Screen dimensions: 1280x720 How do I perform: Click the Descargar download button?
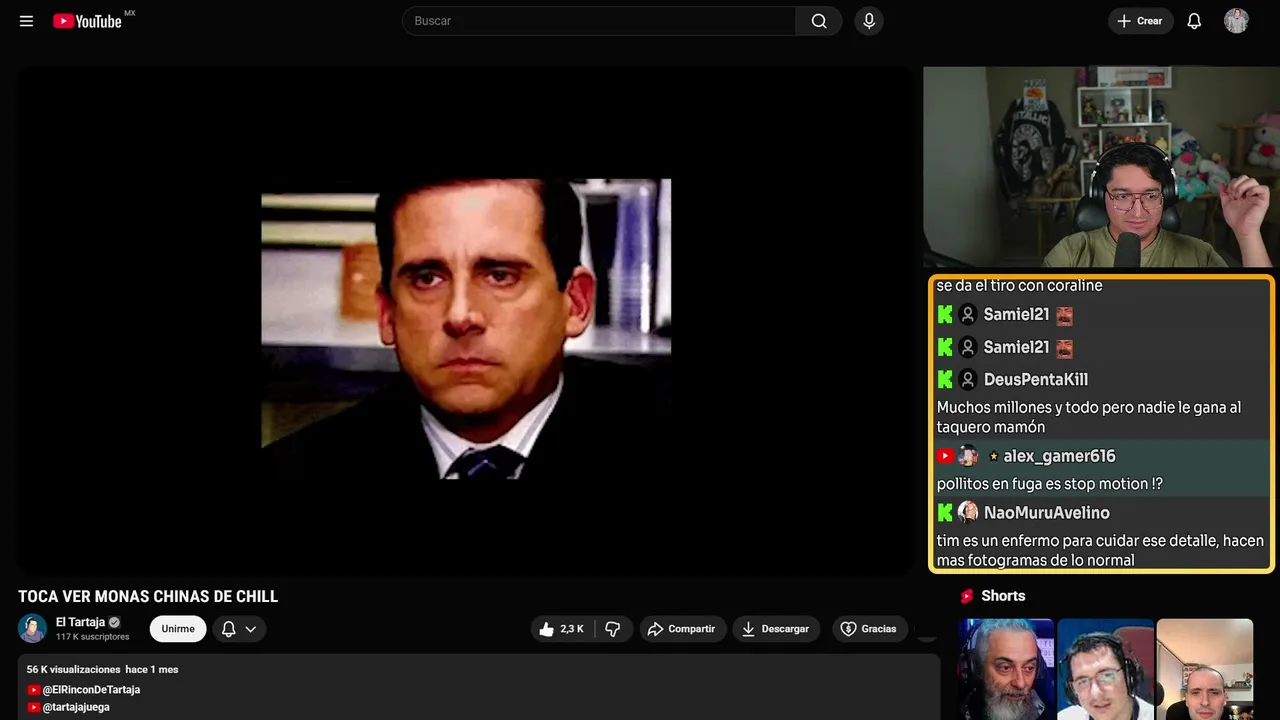coord(776,629)
